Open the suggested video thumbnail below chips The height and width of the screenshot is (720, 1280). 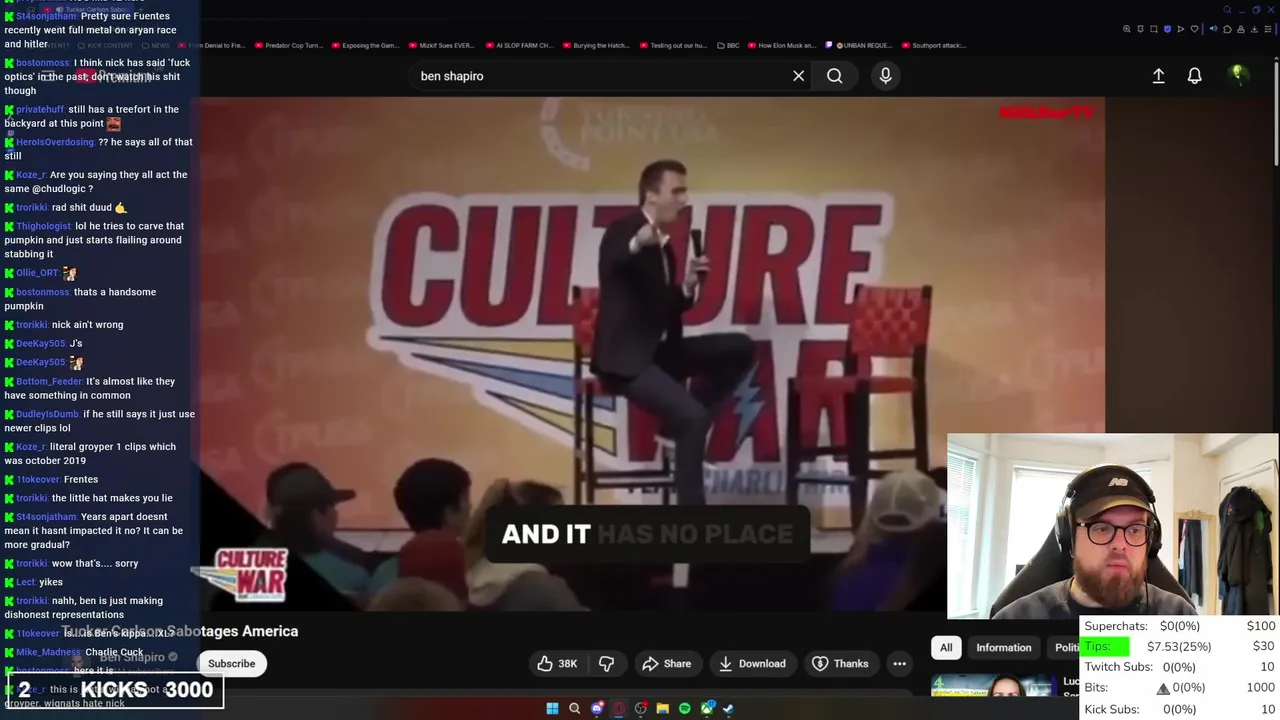993,686
